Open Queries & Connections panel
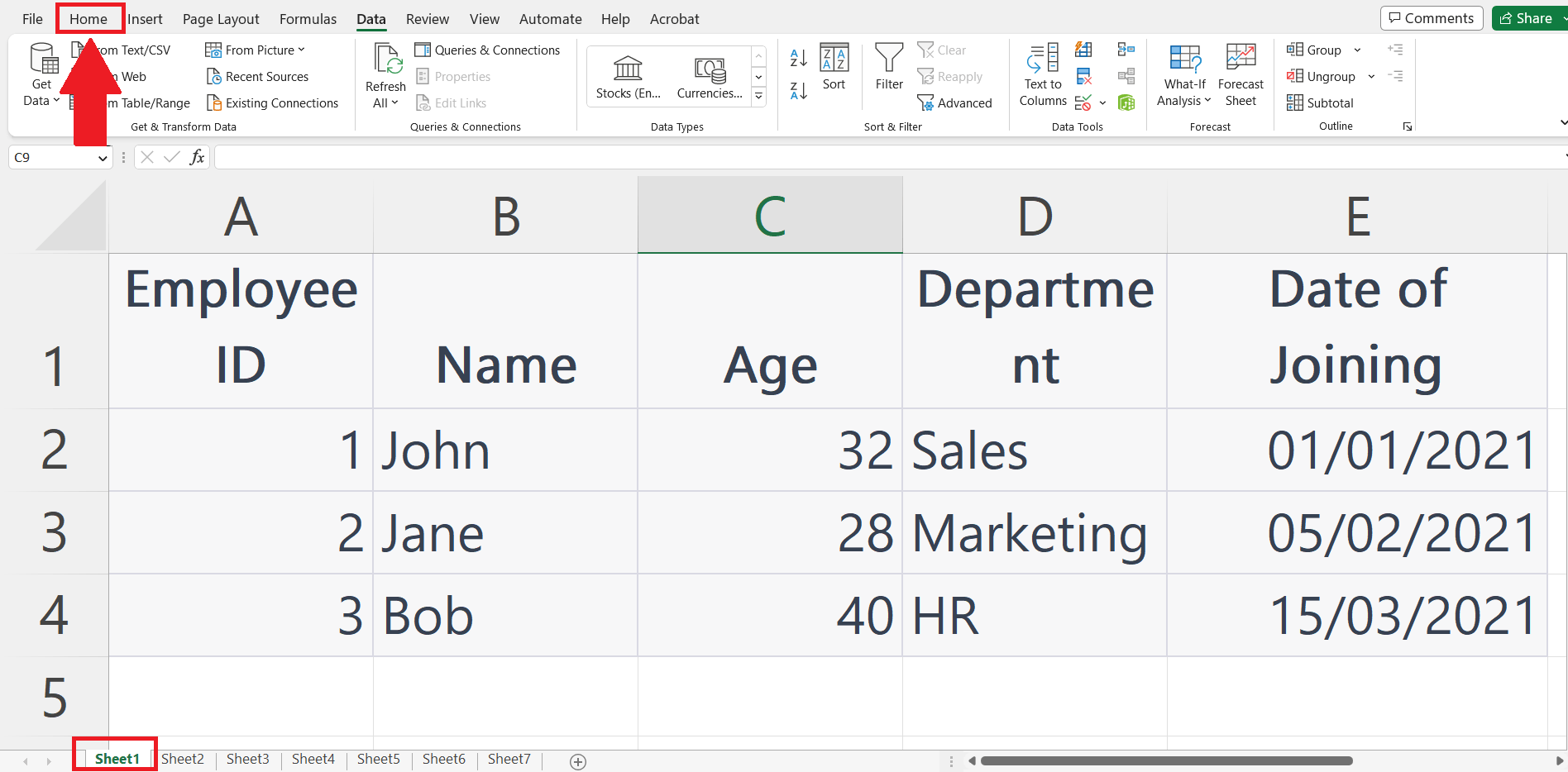 click(488, 50)
